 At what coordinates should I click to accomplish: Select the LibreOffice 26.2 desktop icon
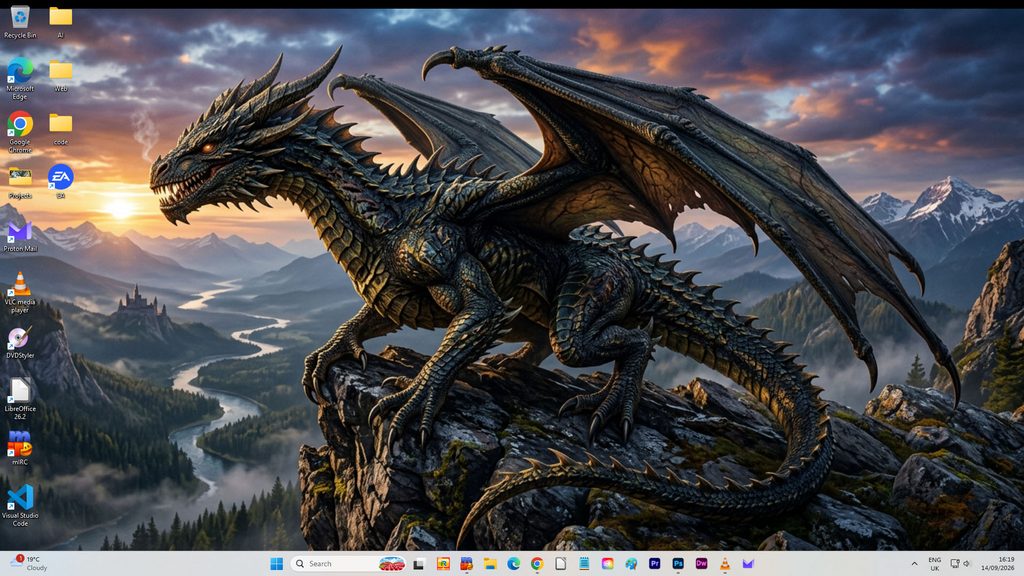20,398
